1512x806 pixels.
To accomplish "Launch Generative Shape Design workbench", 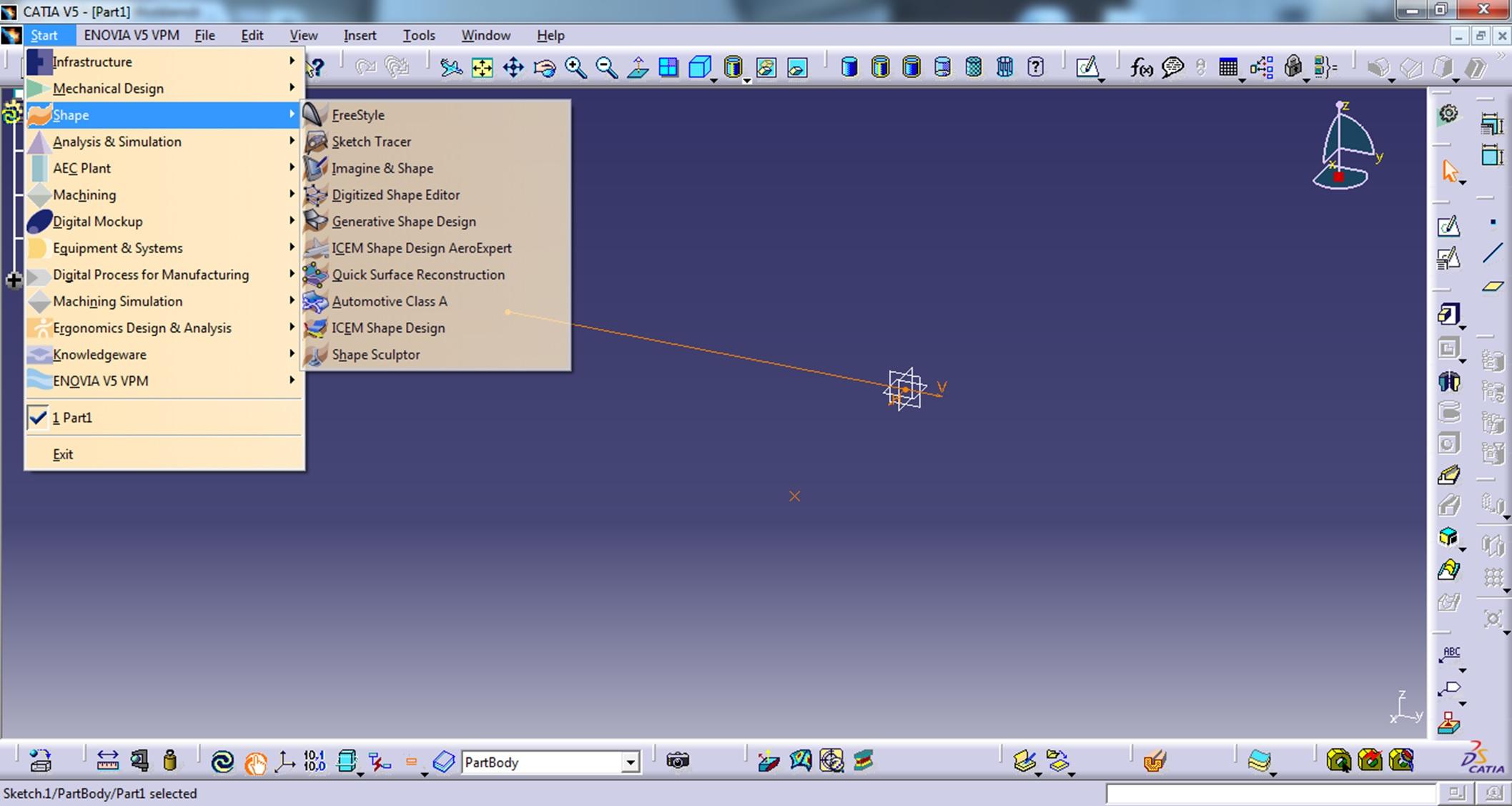I will tap(435, 221).
